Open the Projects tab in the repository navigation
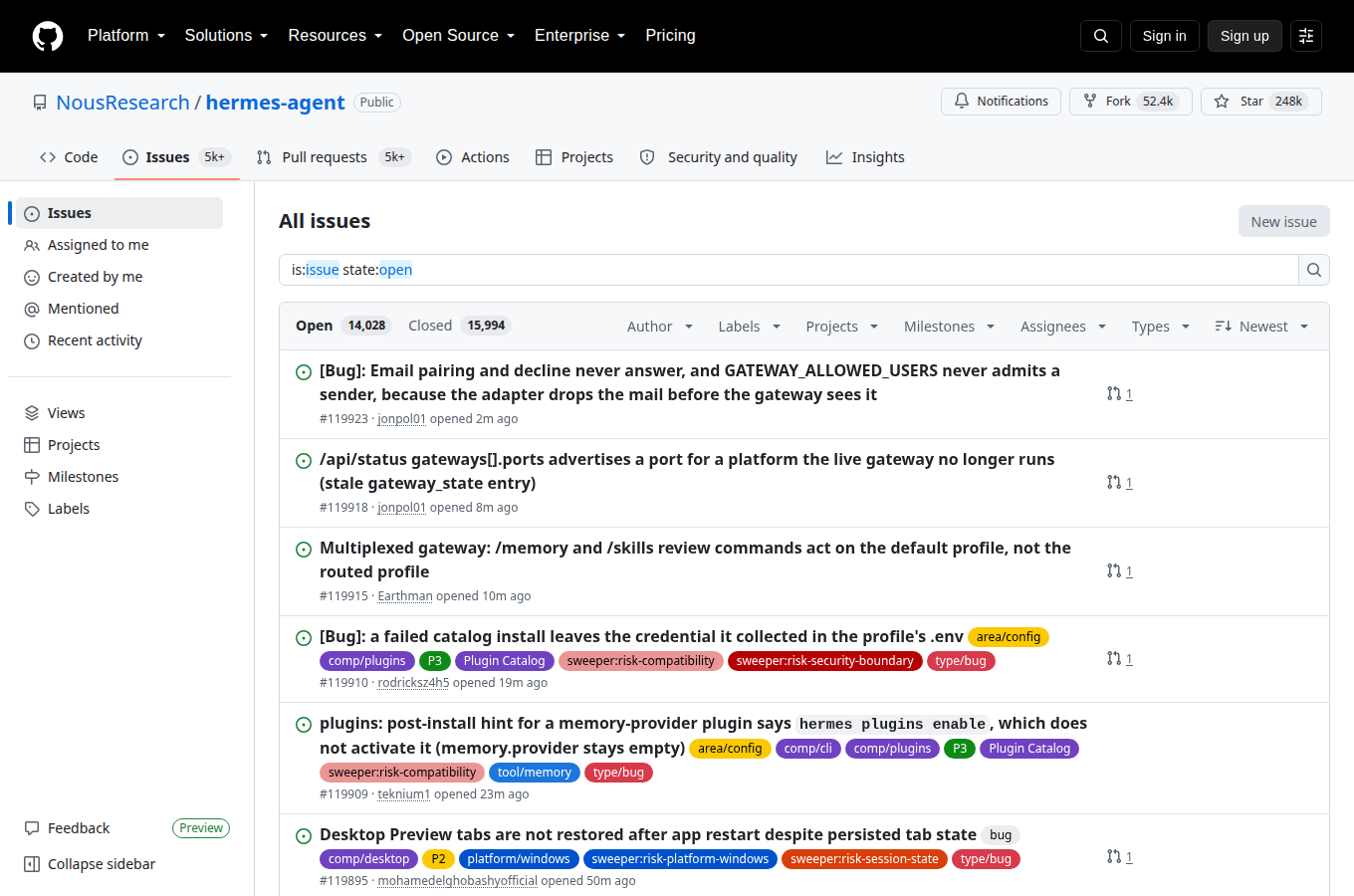Image resolution: width=1354 pixels, height=896 pixels. point(574,157)
